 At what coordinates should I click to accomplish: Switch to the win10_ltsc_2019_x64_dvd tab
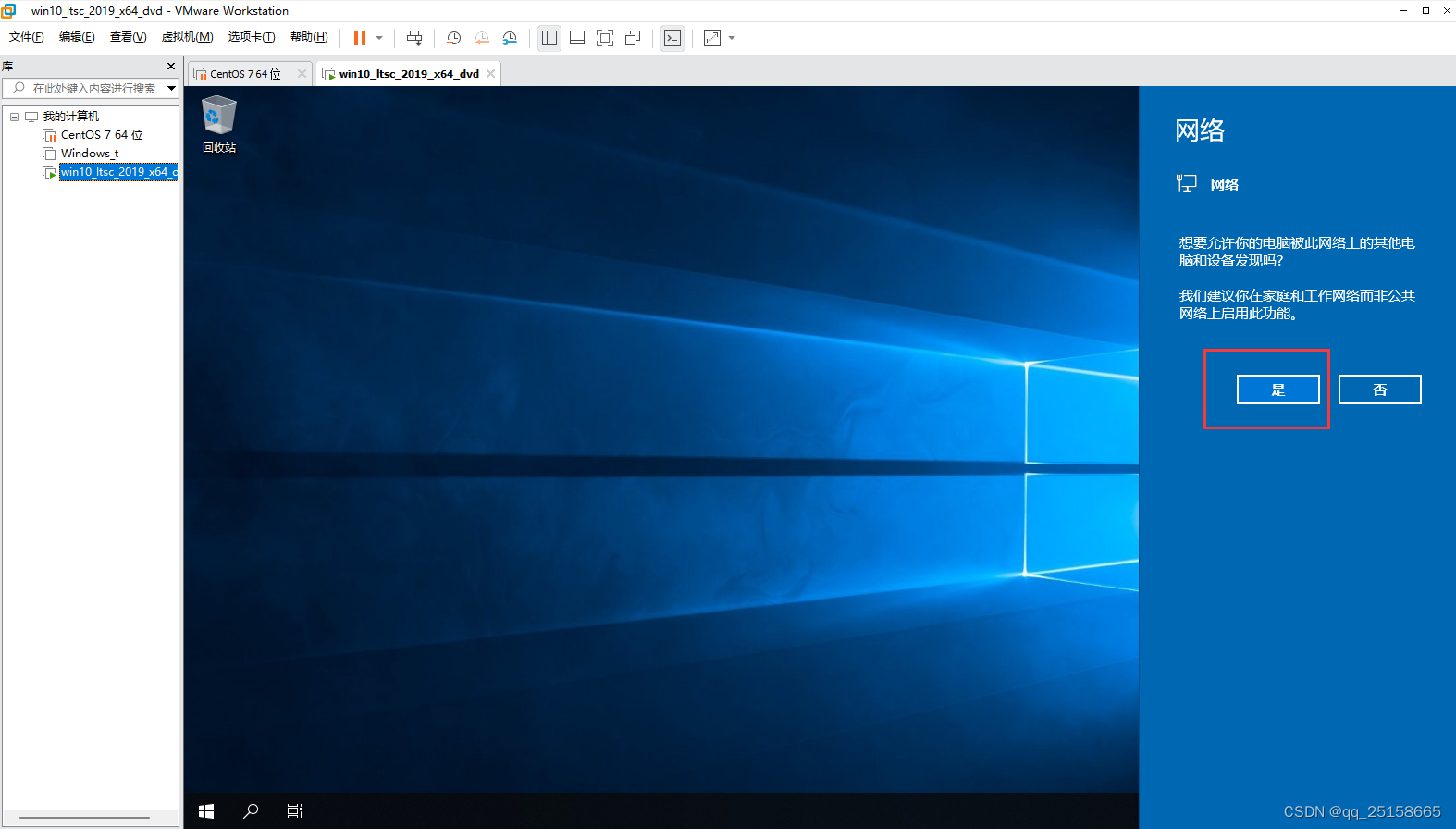(x=409, y=74)
